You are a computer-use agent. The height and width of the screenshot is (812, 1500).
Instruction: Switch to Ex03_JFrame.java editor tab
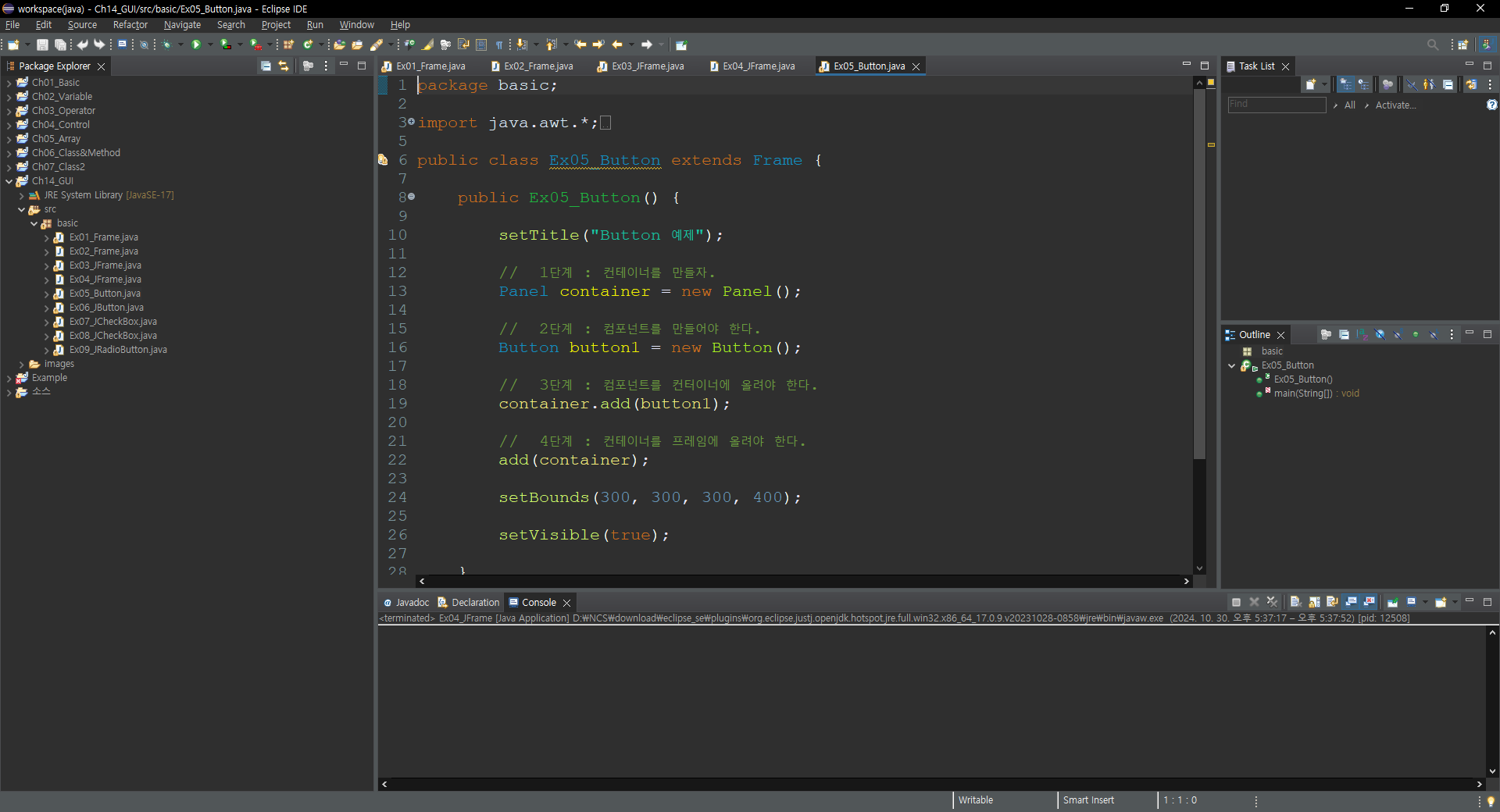641,66
